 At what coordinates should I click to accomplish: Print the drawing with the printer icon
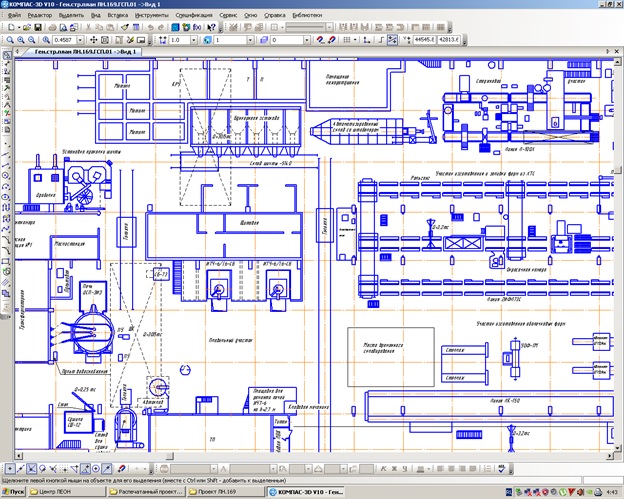[x=52, y=27]
